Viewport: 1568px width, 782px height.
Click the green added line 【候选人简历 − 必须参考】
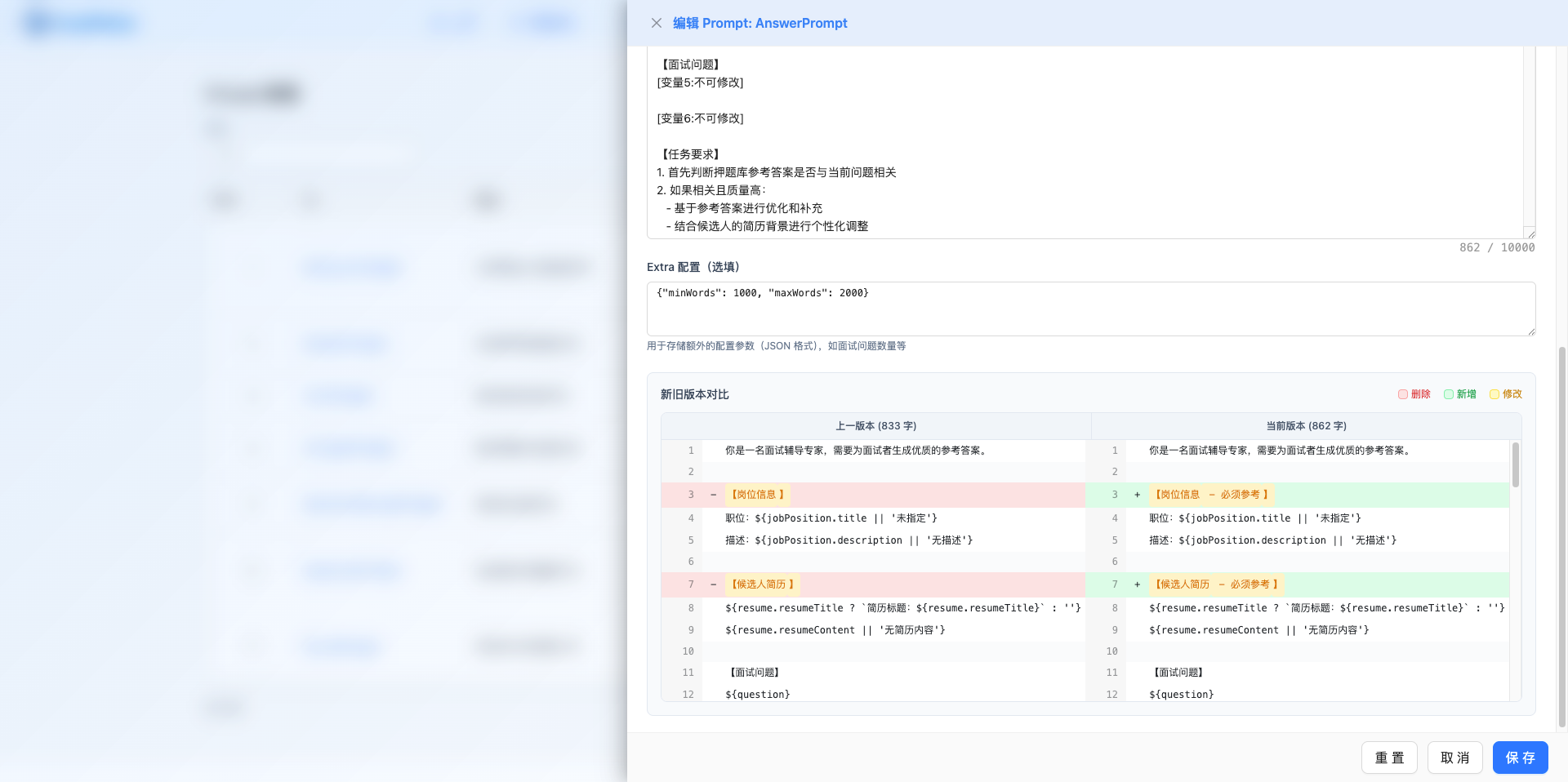[1216, 584]
